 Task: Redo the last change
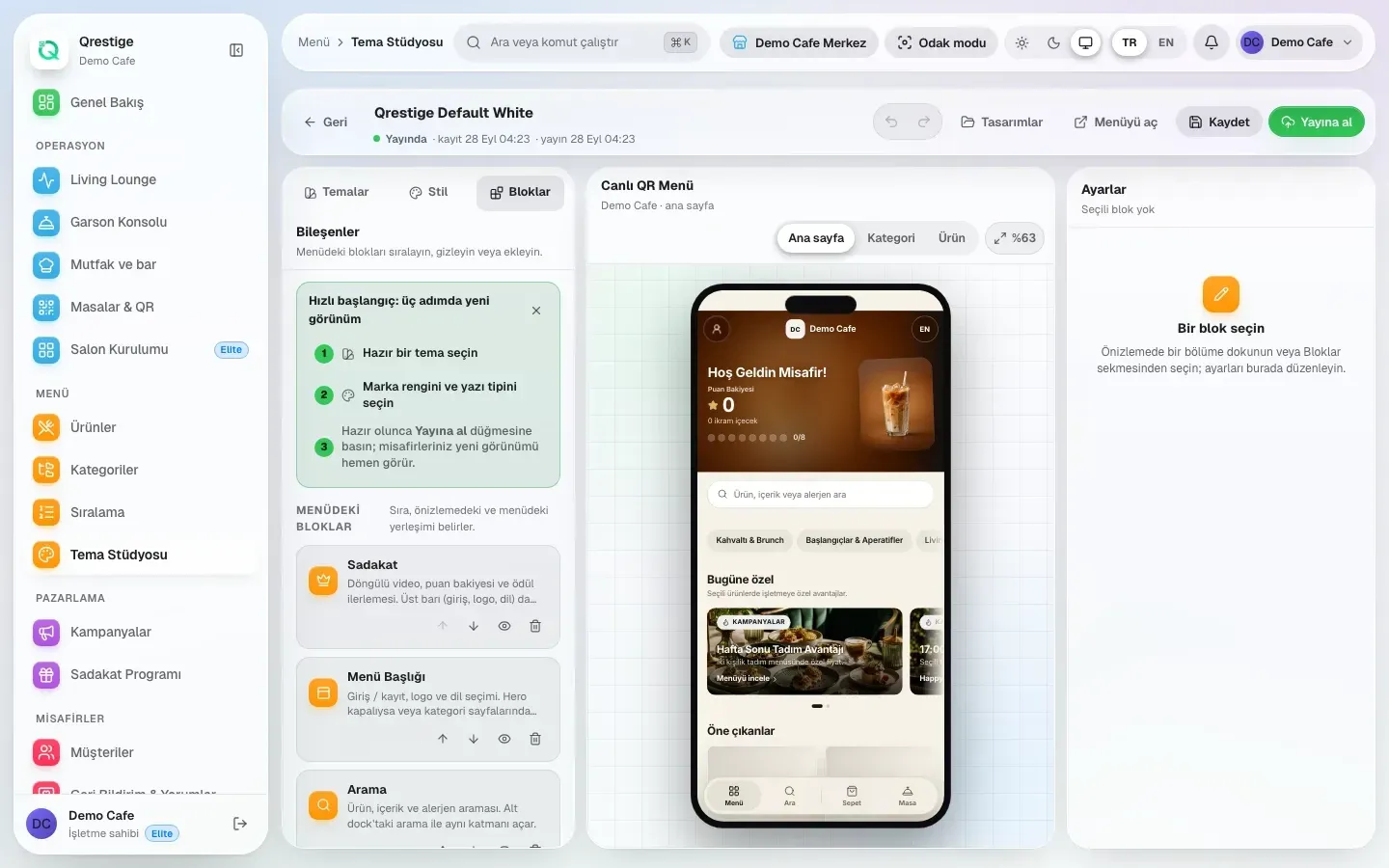pos(923,122)
